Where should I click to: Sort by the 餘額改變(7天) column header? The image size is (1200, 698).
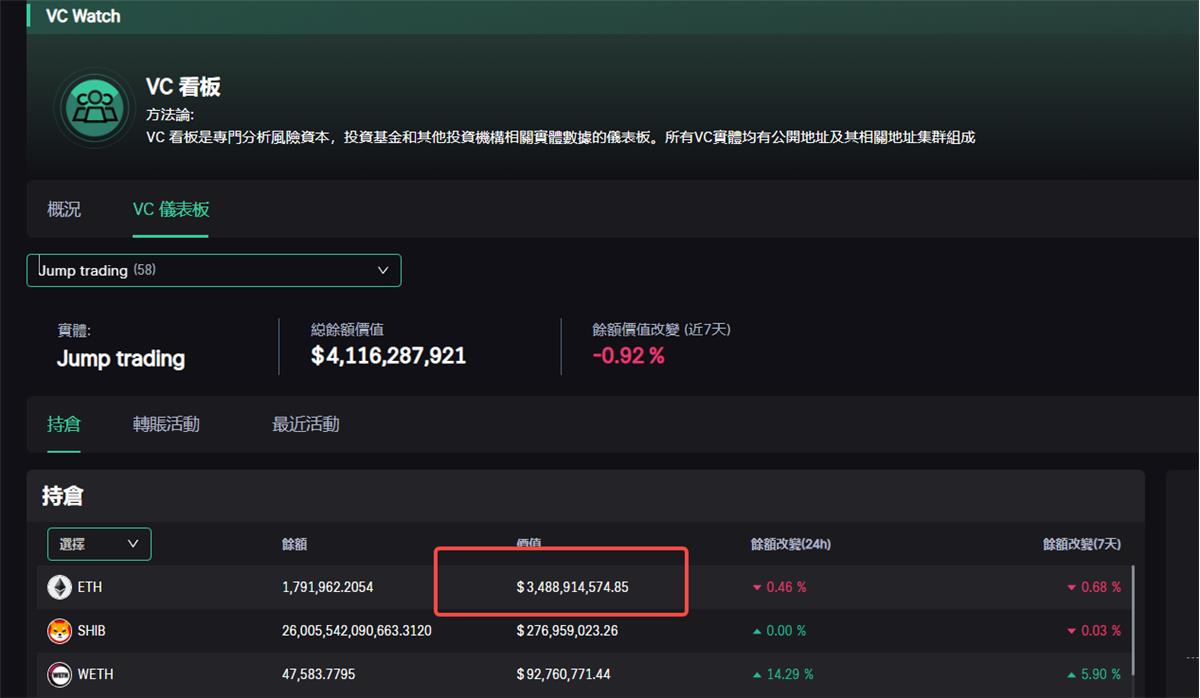click(x=1081, y=544)
